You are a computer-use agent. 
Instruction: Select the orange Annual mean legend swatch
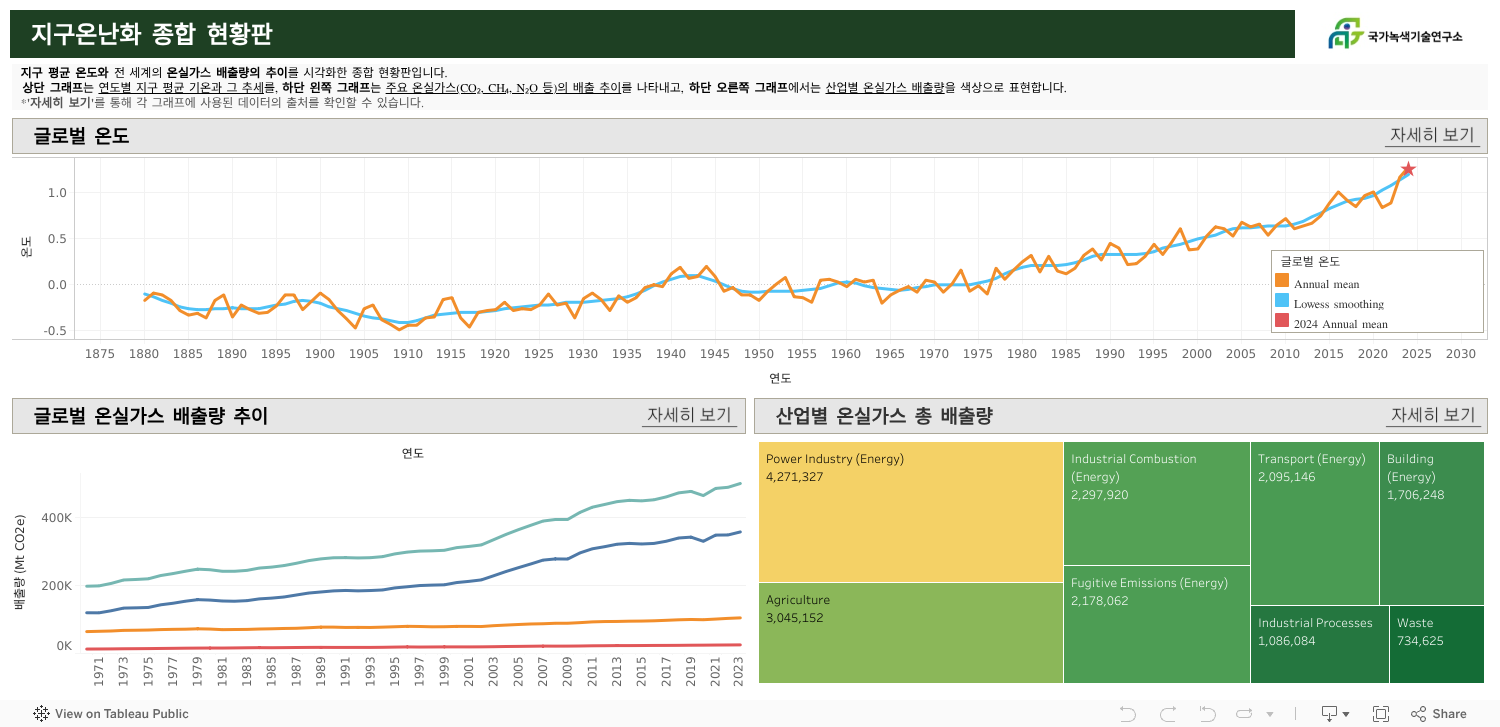[1282, 284]
